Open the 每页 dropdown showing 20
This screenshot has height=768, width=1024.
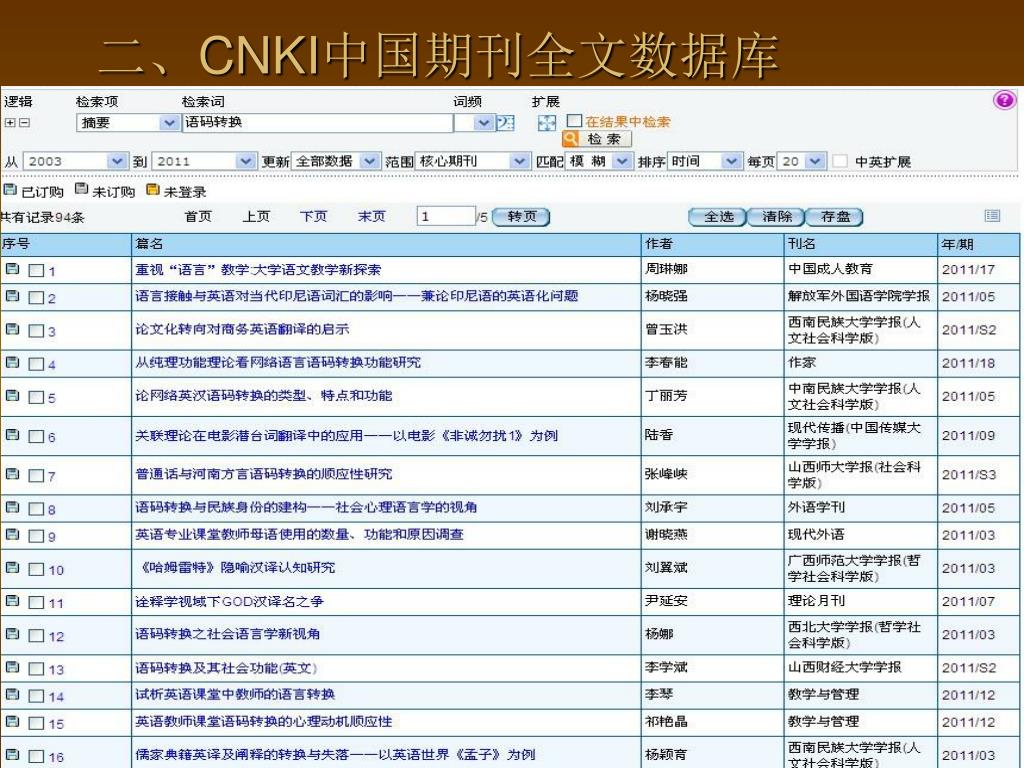coord(801,161)
